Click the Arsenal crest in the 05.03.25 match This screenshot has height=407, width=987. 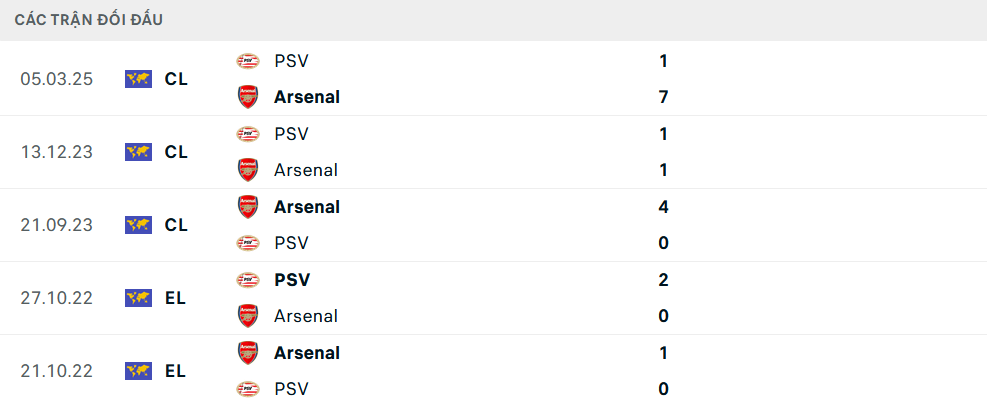pyautogui.click(x=247, y=97)
